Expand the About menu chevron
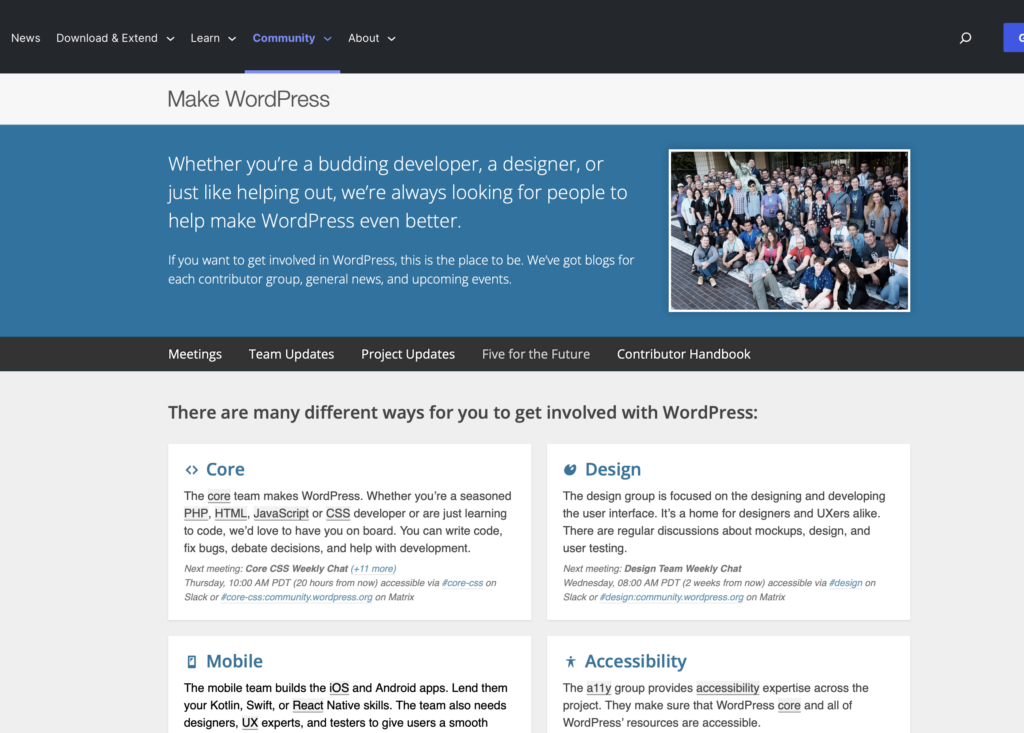Viewport: 1024px width, 733px height. pos(392,39)
